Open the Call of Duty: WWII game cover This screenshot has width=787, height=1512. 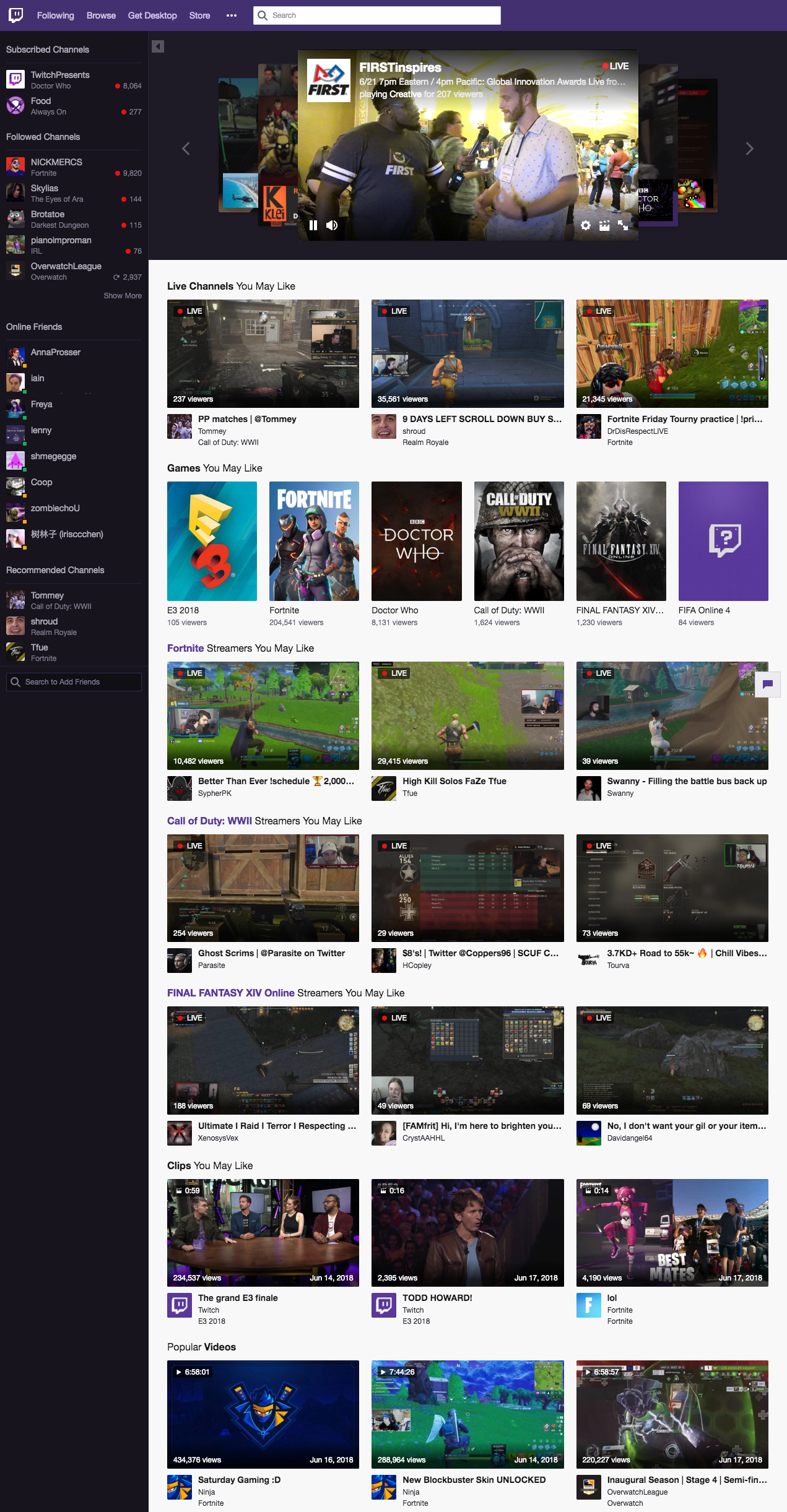(519, 541)
